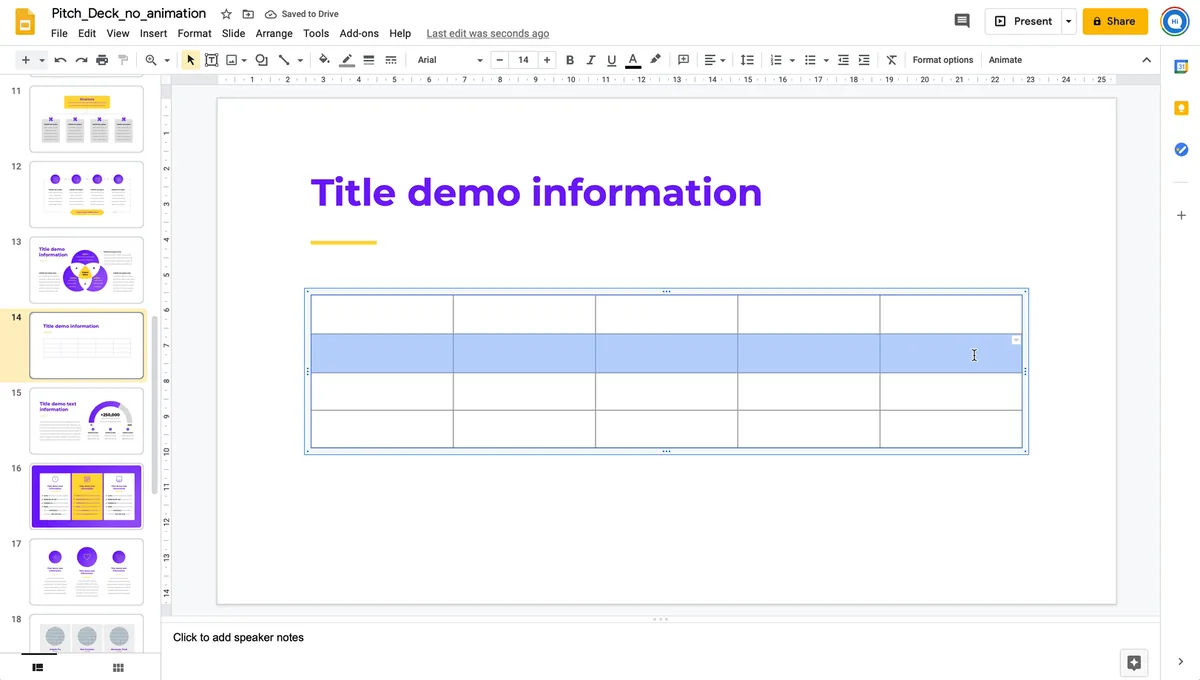Viewport: 1200px width, 680px height.
Task: Toggle Italic formatting
Action: click(x=591, y=60)
